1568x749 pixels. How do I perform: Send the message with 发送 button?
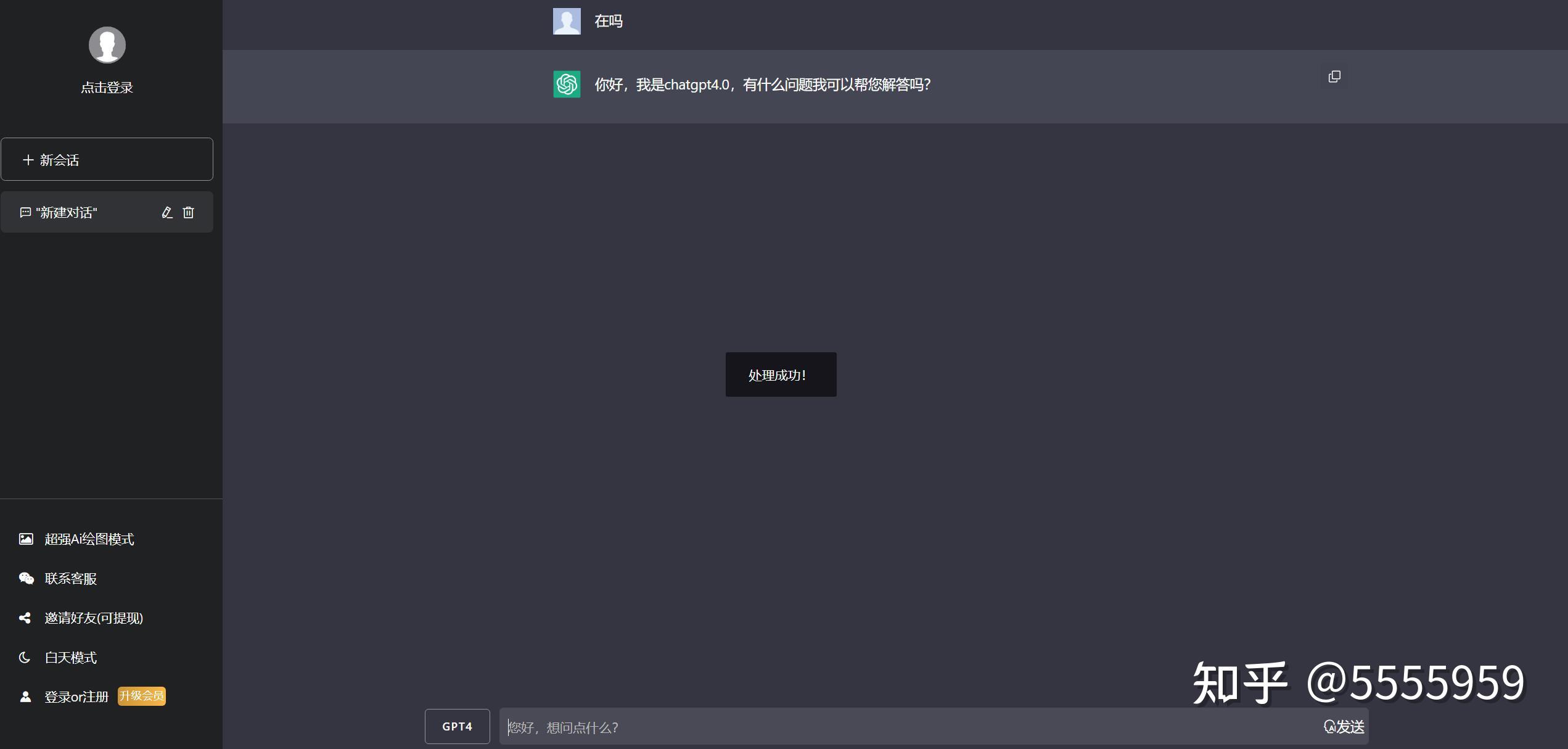point(1344,727)
